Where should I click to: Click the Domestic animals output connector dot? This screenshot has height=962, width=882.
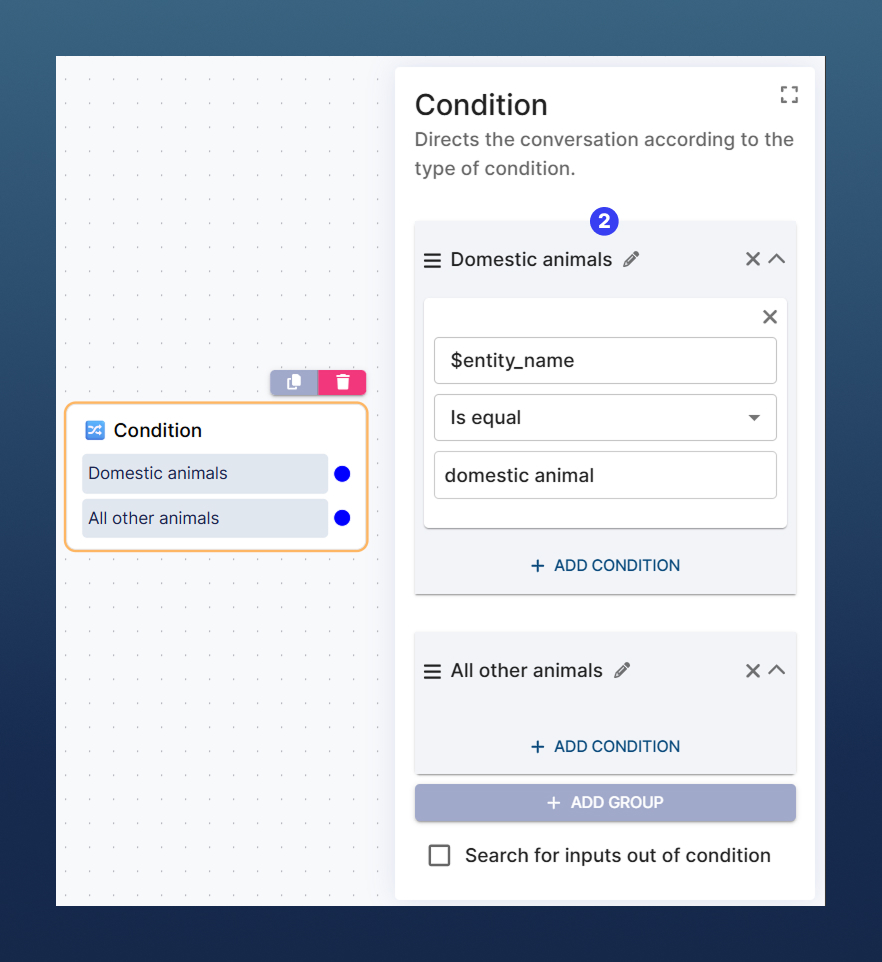point(342,474)
